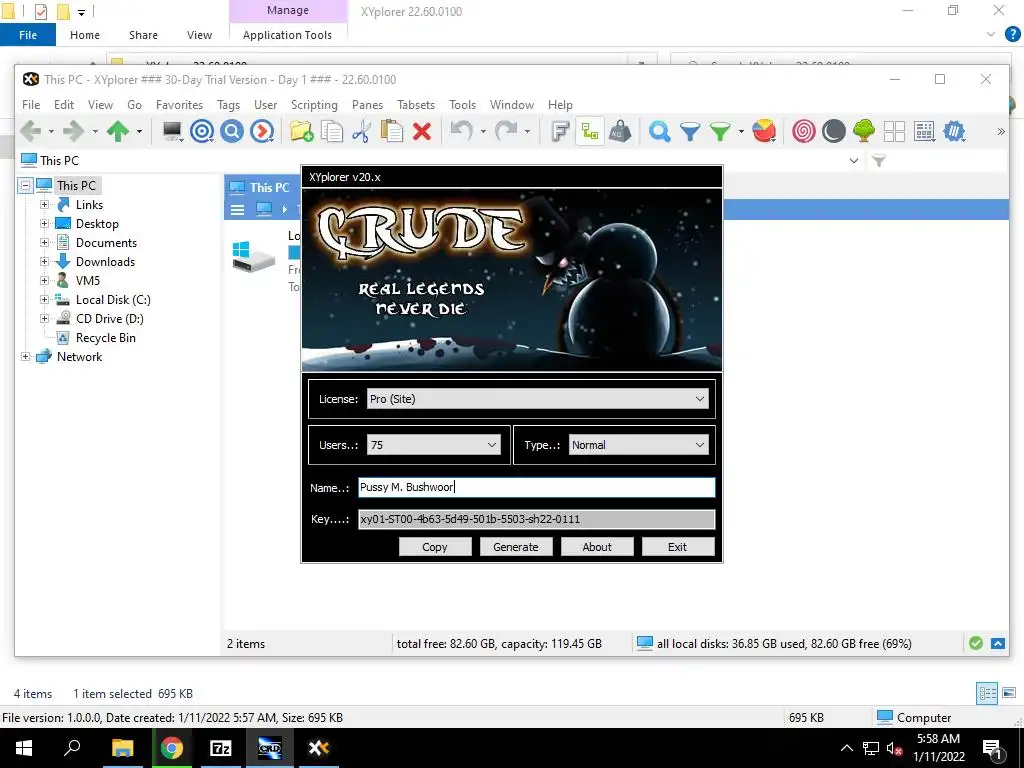The height and width of the screenshot is (768, 1024).
Task: Click the blue gear badge icon
Action: tap(954, 131)
